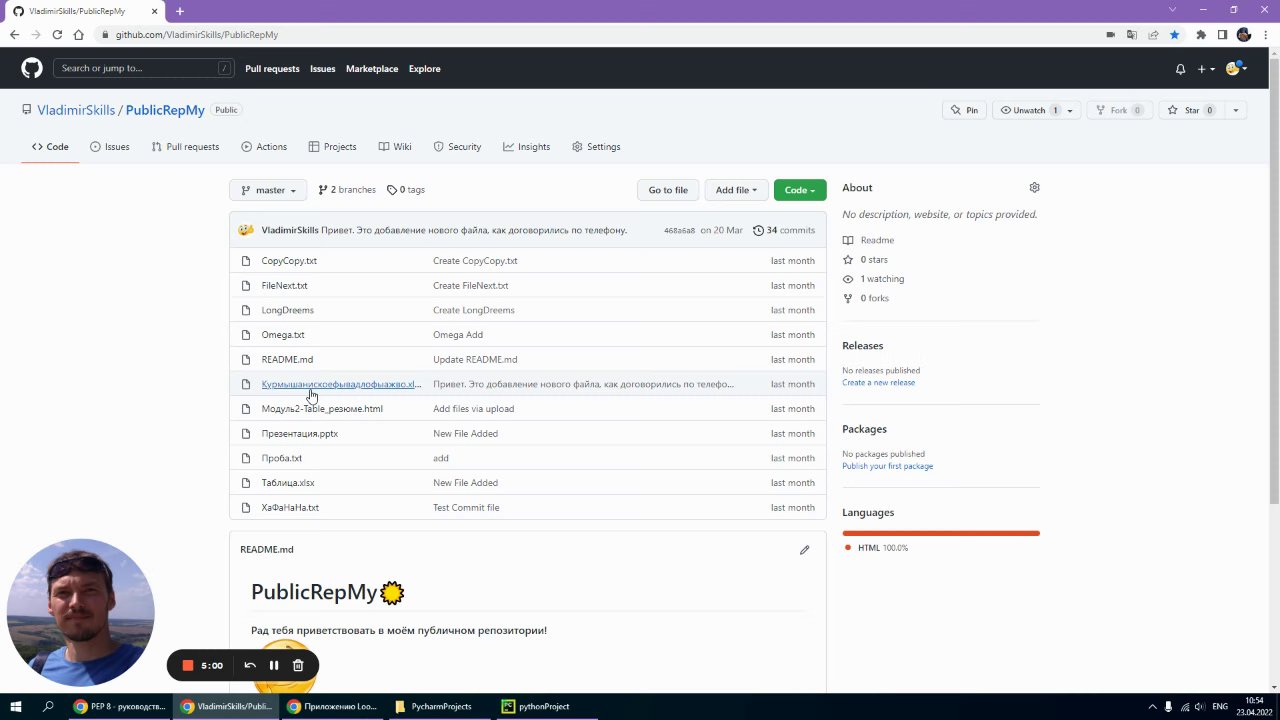Open the Star lists dropdown arrow
This screenshot has height=720, width=1280.
1235,110
